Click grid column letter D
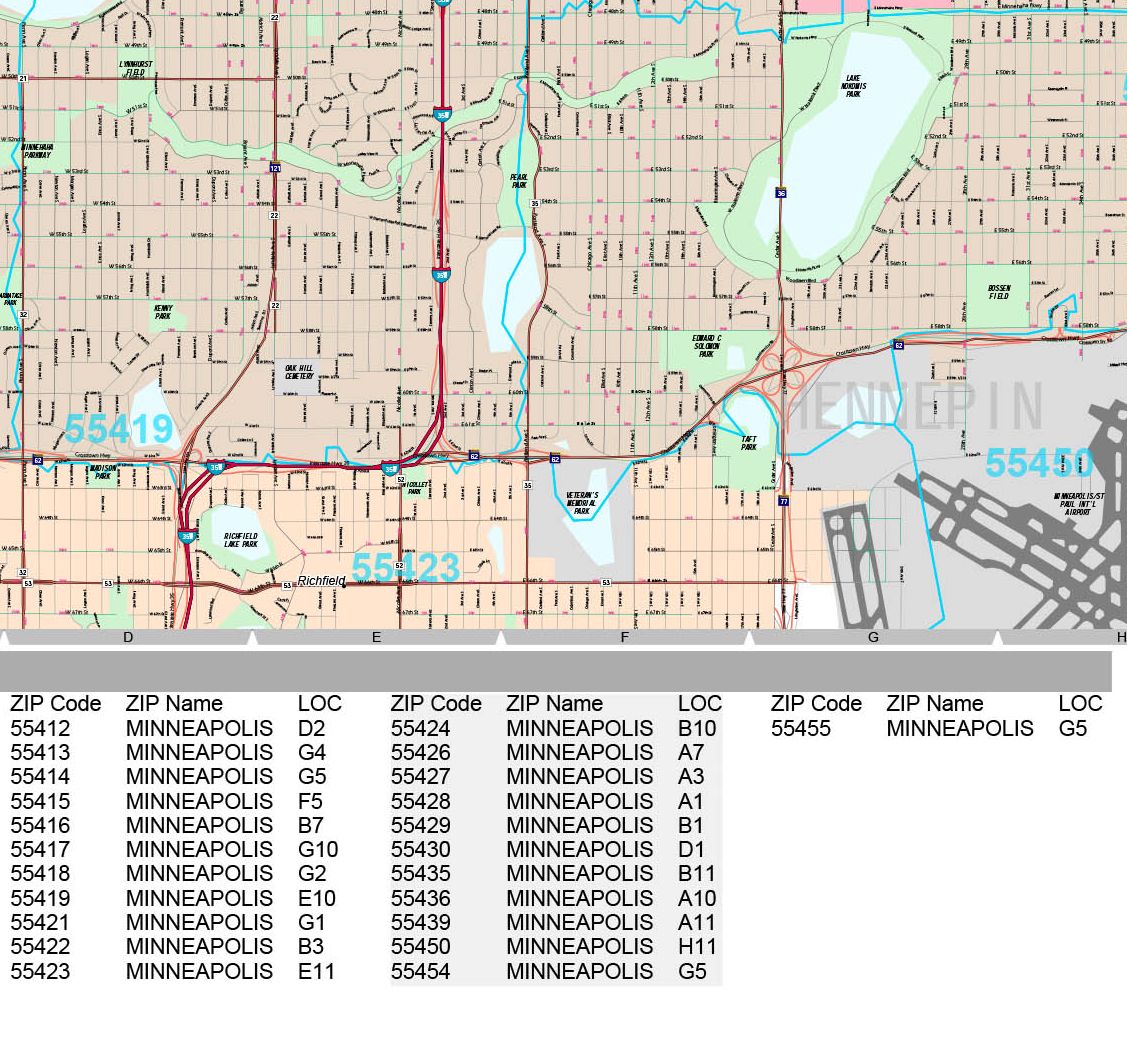Viewport: 1127px width, 1052px height. click(x=128, y=637)
